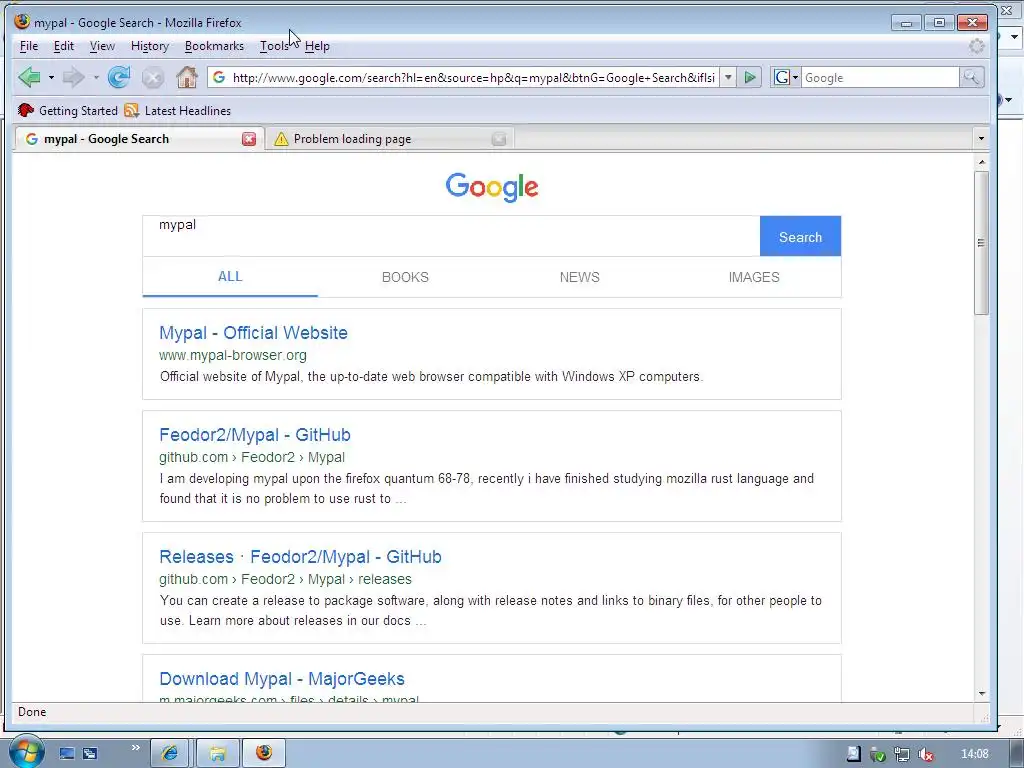Image resolution: width=1024 pixels, height=768 pixels.
Task: Click the green Go arrow beside the address bar
Action: (750, 78)
